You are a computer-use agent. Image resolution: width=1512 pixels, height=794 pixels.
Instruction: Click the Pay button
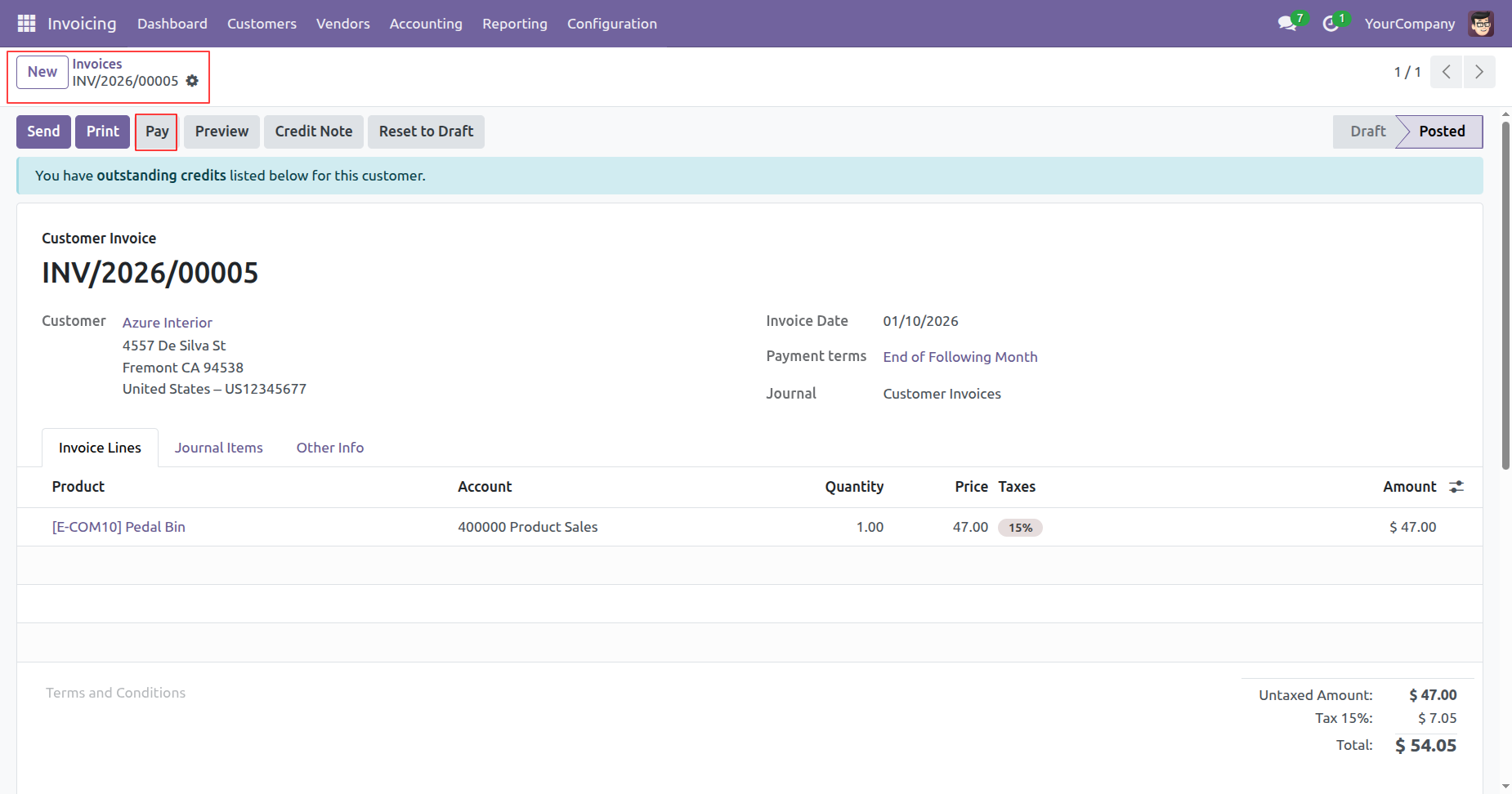click(157, 132)
